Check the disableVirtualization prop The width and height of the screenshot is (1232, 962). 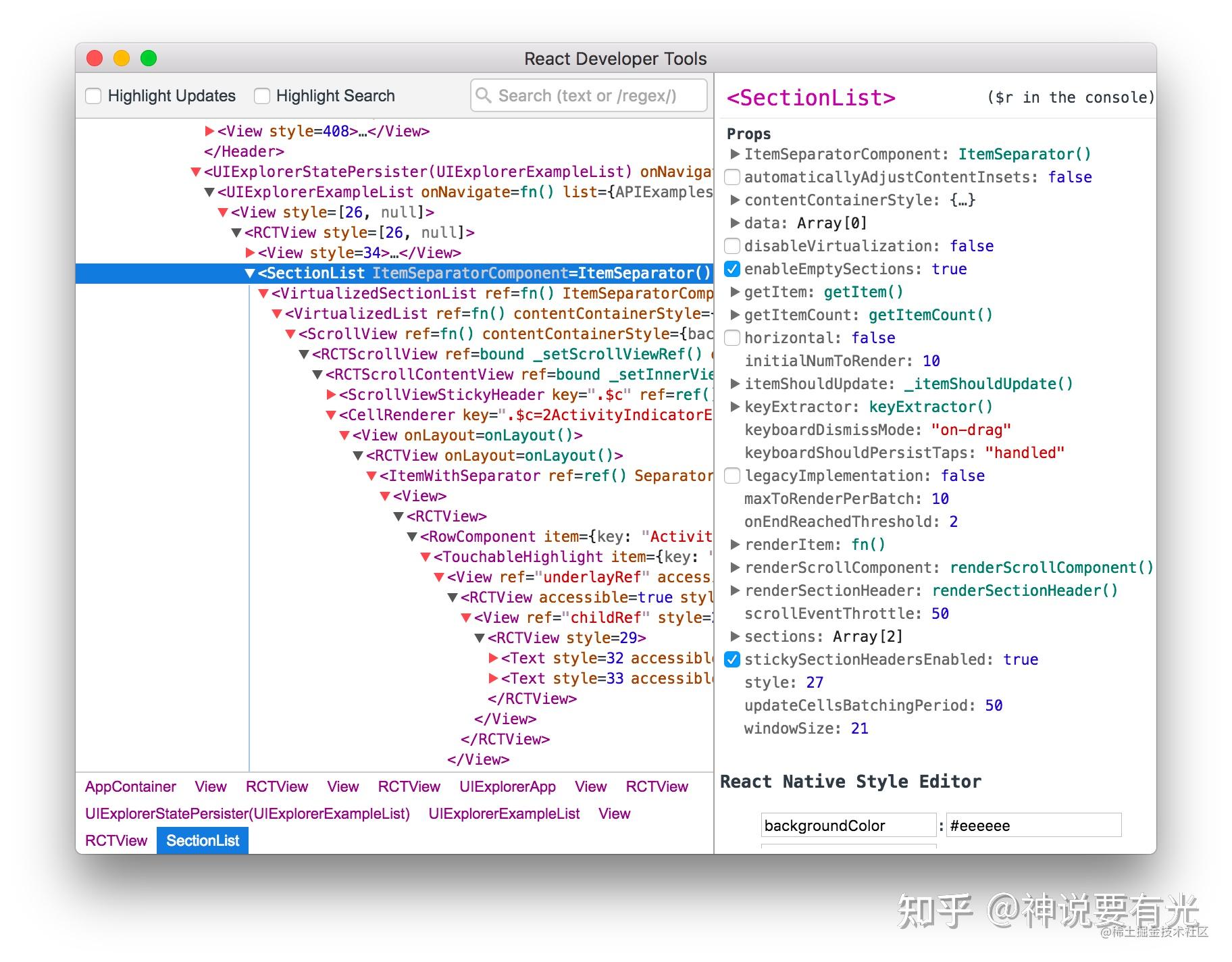[731, 245]
